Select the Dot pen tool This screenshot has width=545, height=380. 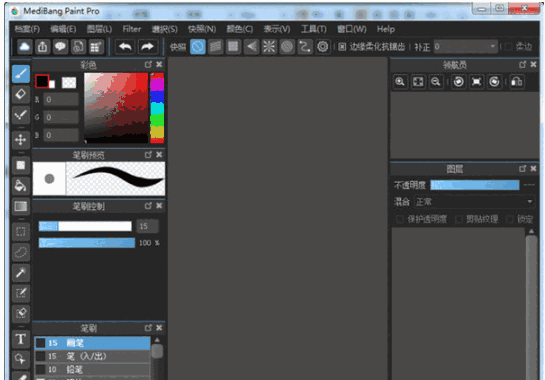(21, 115)
